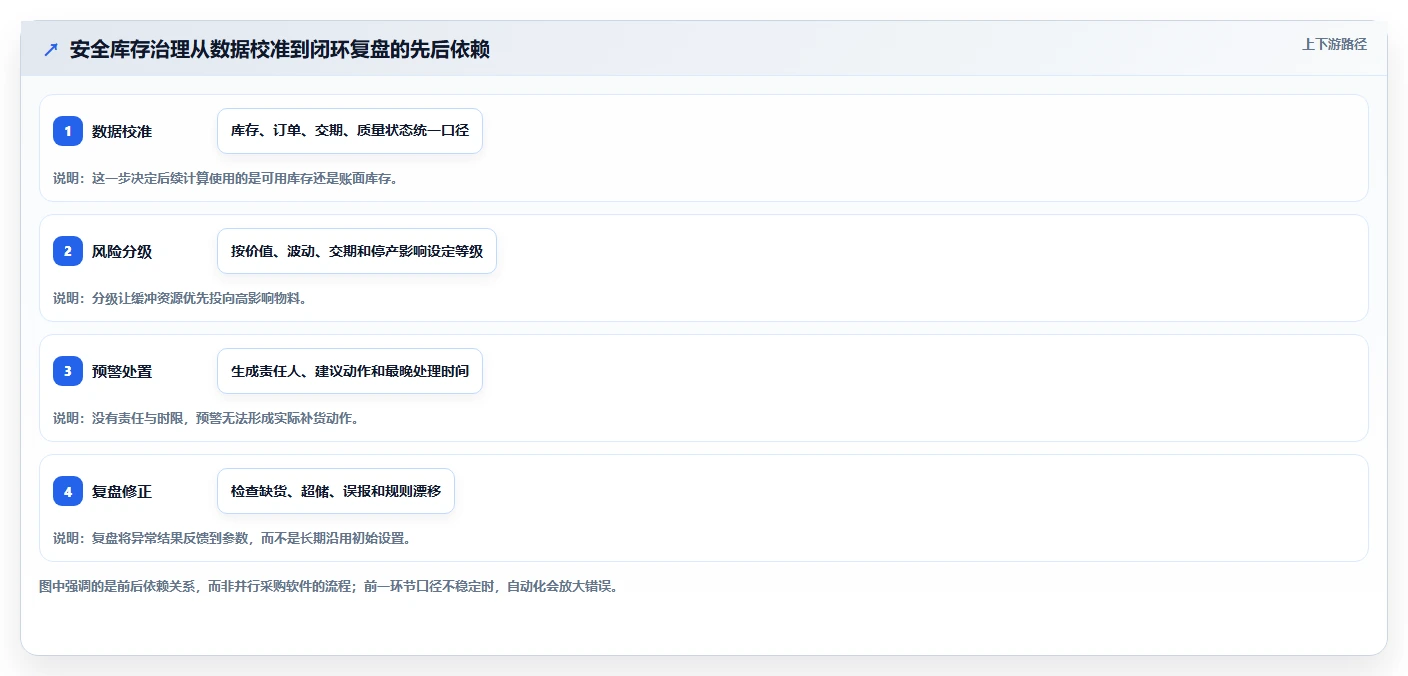The height and width of the screenshot is (676, 1408).
Task: Click the 上下游路径 label in header
Action: click(1334, 44)
